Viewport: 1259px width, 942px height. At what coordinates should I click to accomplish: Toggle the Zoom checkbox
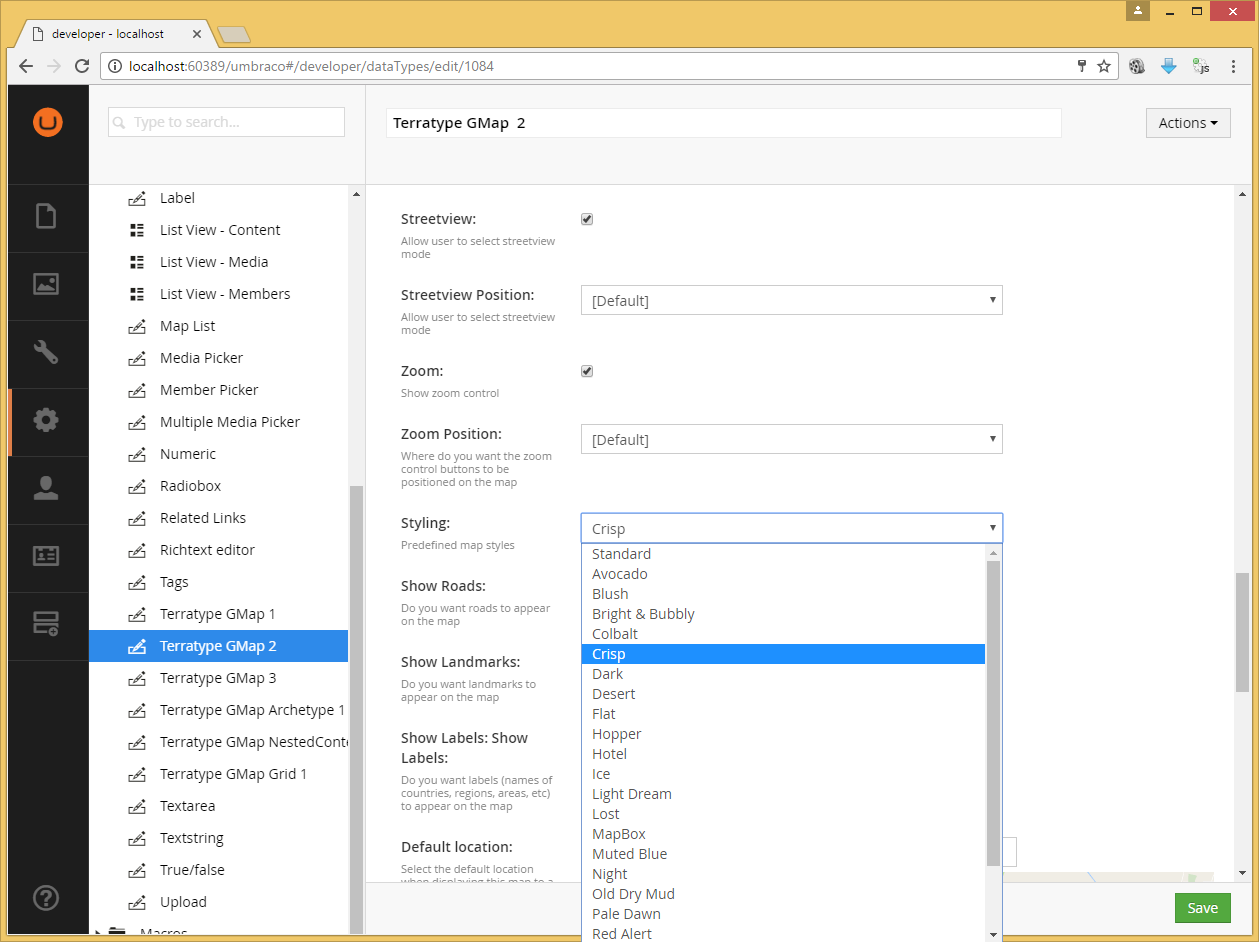pyautogui.click(x=587, y=371)
